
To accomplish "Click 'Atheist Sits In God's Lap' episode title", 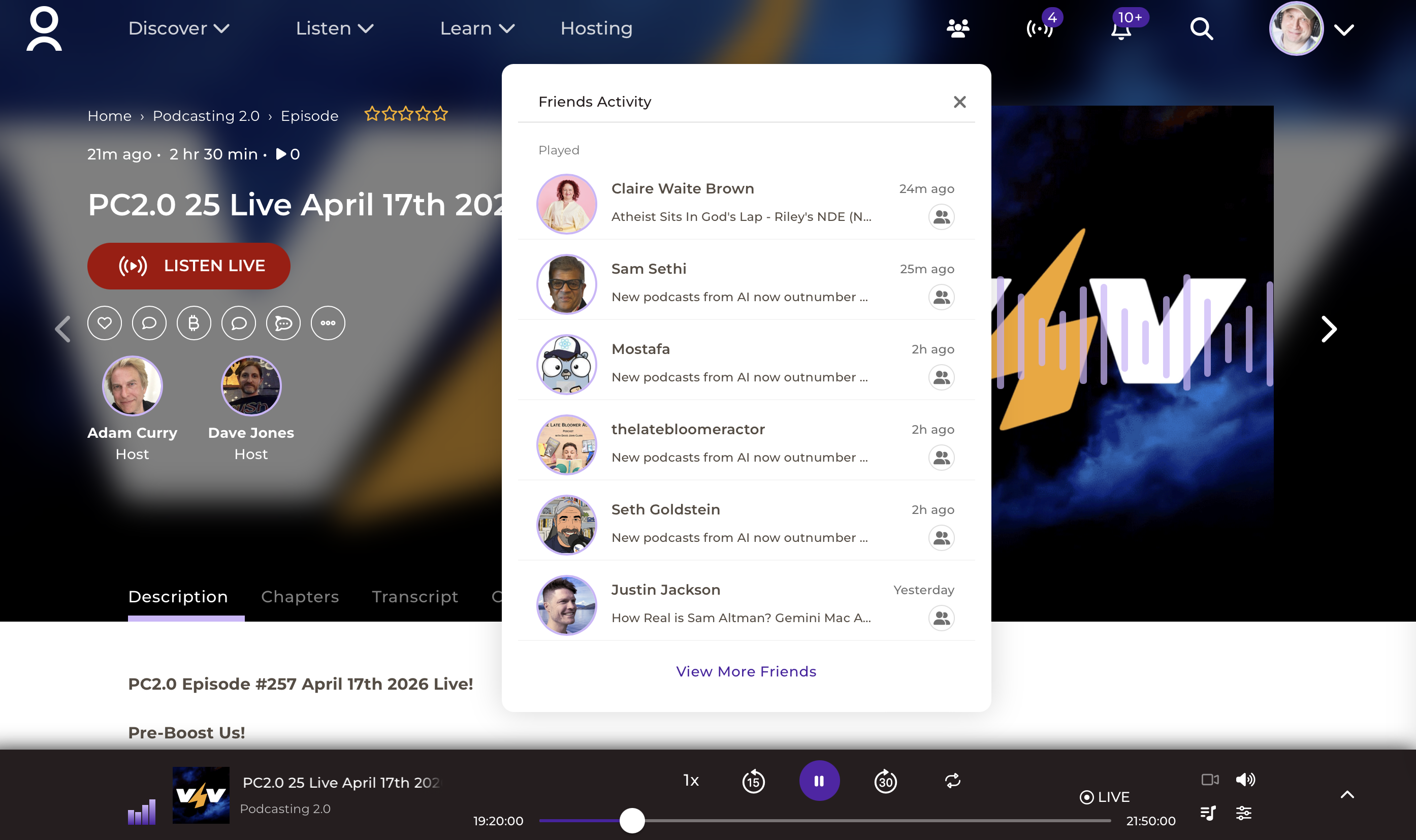I will click(742, 217).
